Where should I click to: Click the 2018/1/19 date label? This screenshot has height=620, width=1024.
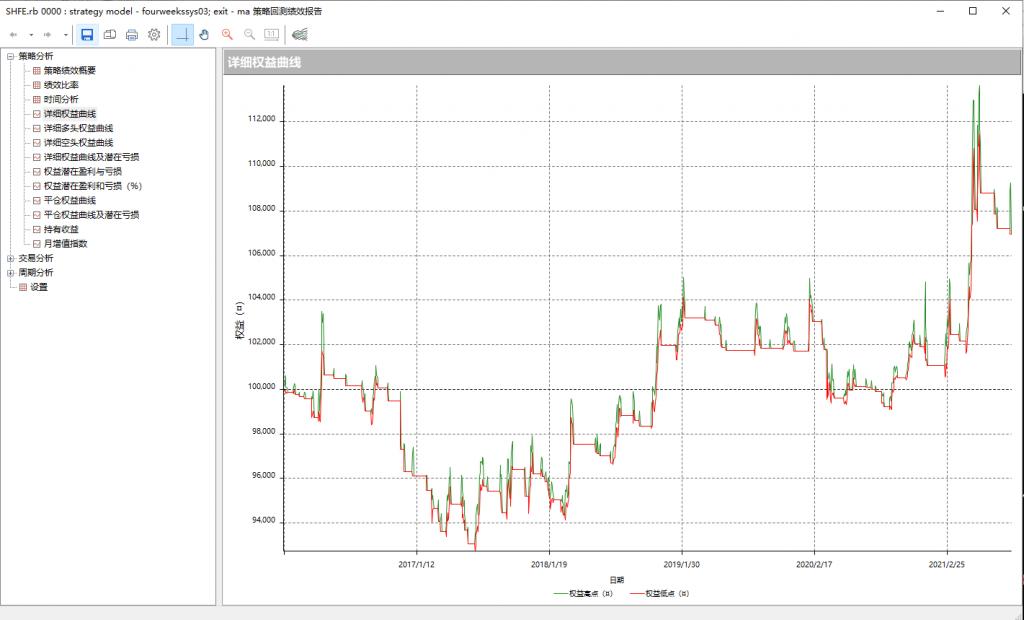[x=549, y=564]
